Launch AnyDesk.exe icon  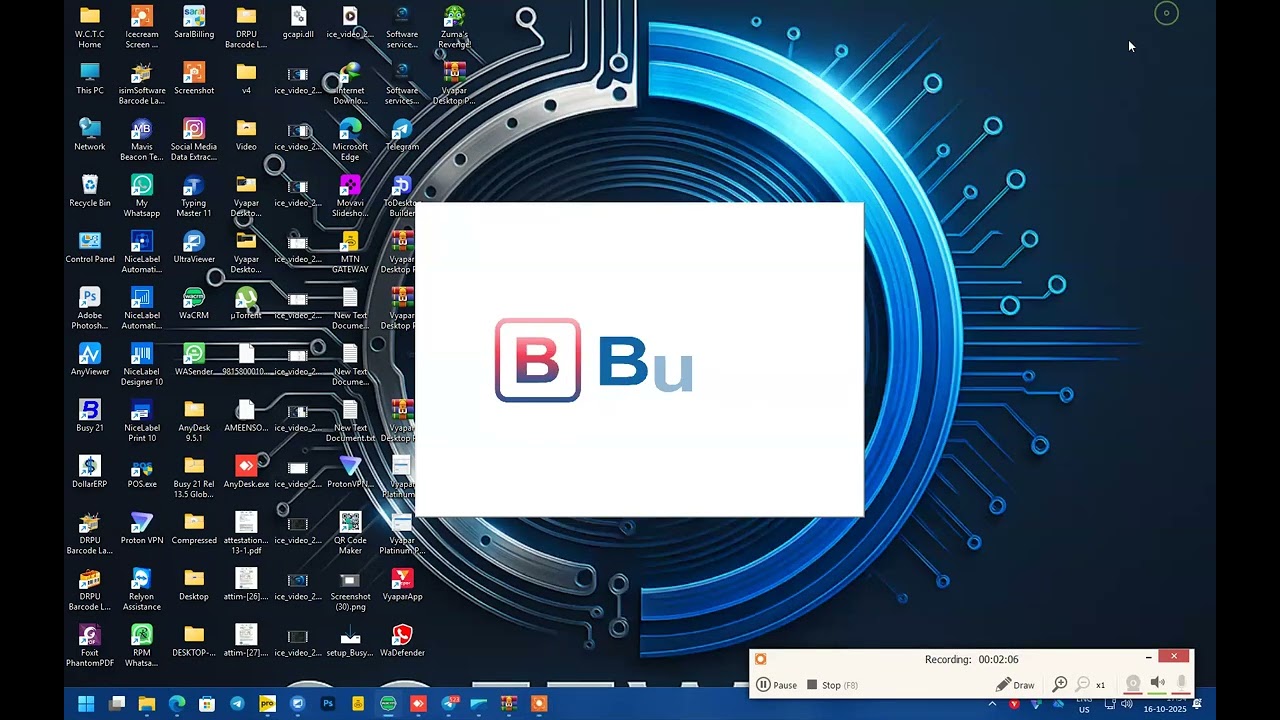pyautogui.click(x=246, y=471)
